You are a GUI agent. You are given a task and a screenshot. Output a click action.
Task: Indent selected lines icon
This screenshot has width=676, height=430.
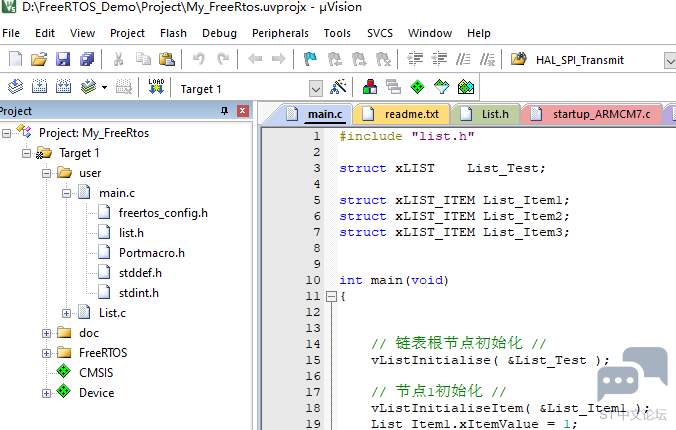tap(416, 59)
